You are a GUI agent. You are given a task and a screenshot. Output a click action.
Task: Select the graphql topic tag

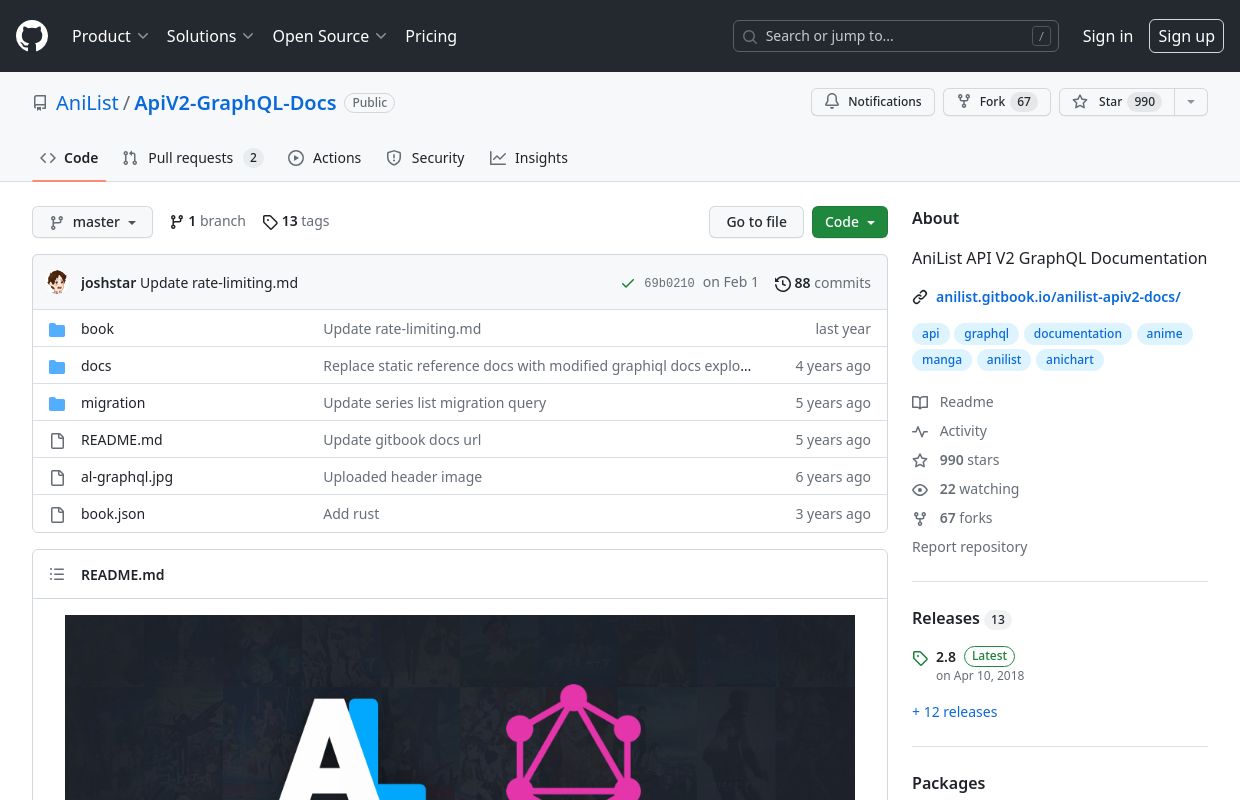[x=986, y=334]
